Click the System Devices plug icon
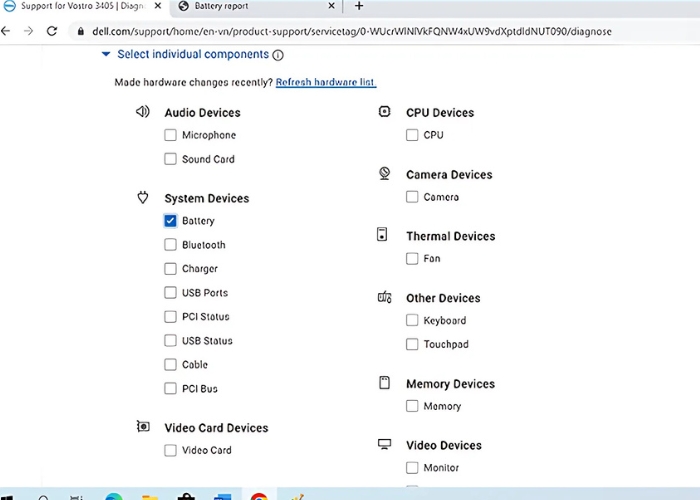700x500 pixels. tap(142, 198)
